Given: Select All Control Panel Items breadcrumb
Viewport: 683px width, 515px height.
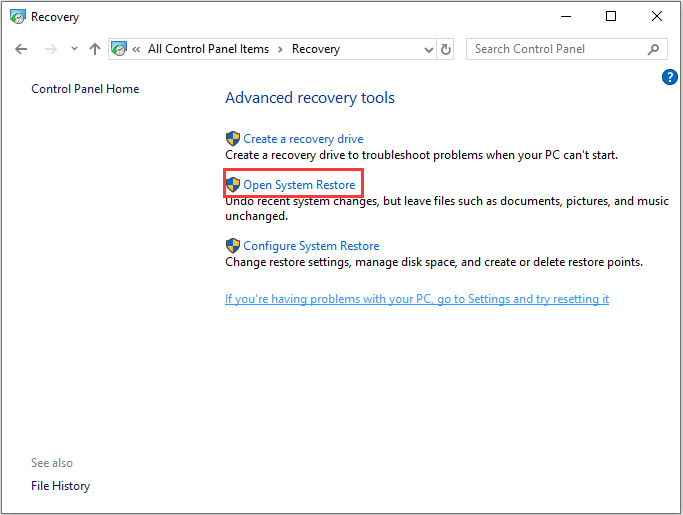Looking at the screenshot, I should [x=208, y=49].
